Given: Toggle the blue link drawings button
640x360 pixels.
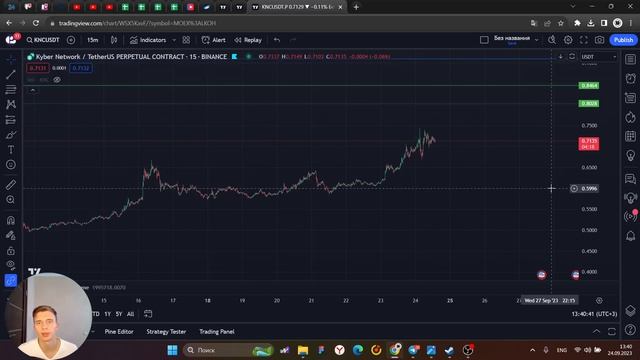Looking at the screenshot, I should 11,280.
